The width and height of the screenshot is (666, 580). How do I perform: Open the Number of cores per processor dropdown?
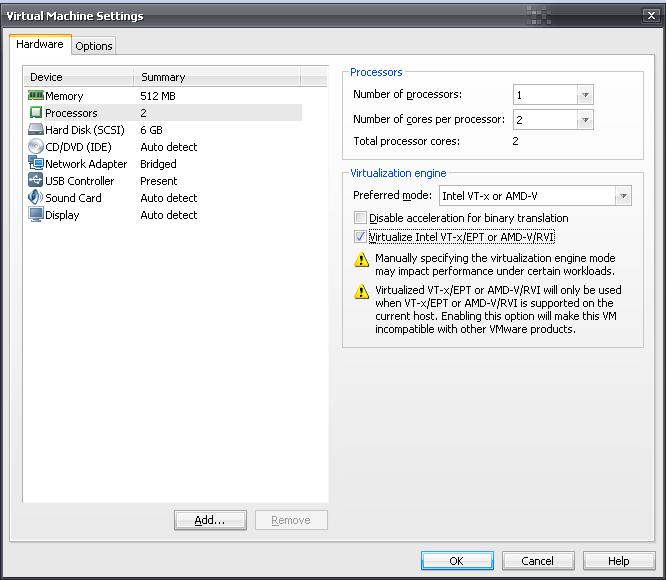(585, 120)
